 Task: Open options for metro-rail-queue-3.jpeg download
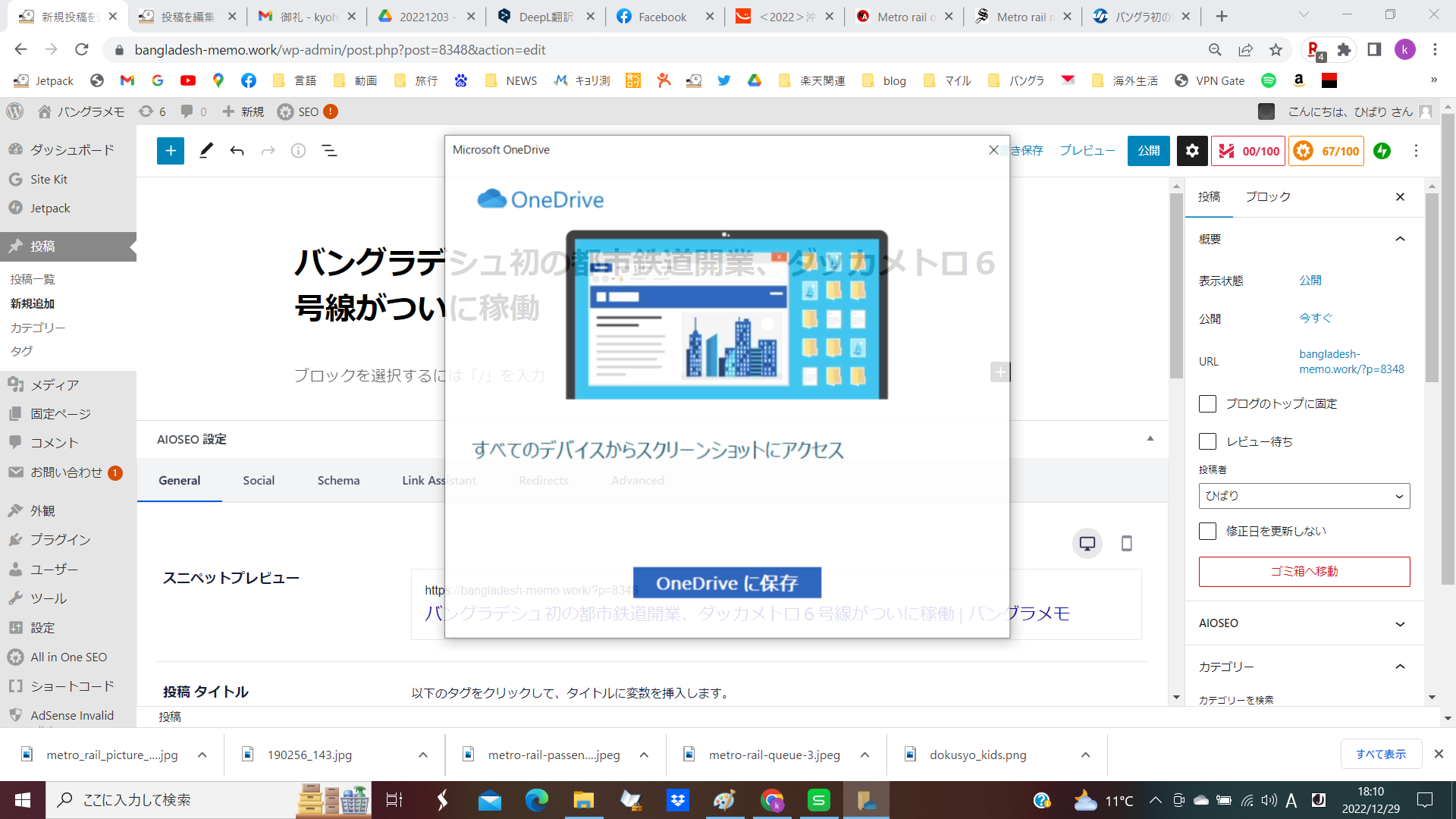coord(864,755)
